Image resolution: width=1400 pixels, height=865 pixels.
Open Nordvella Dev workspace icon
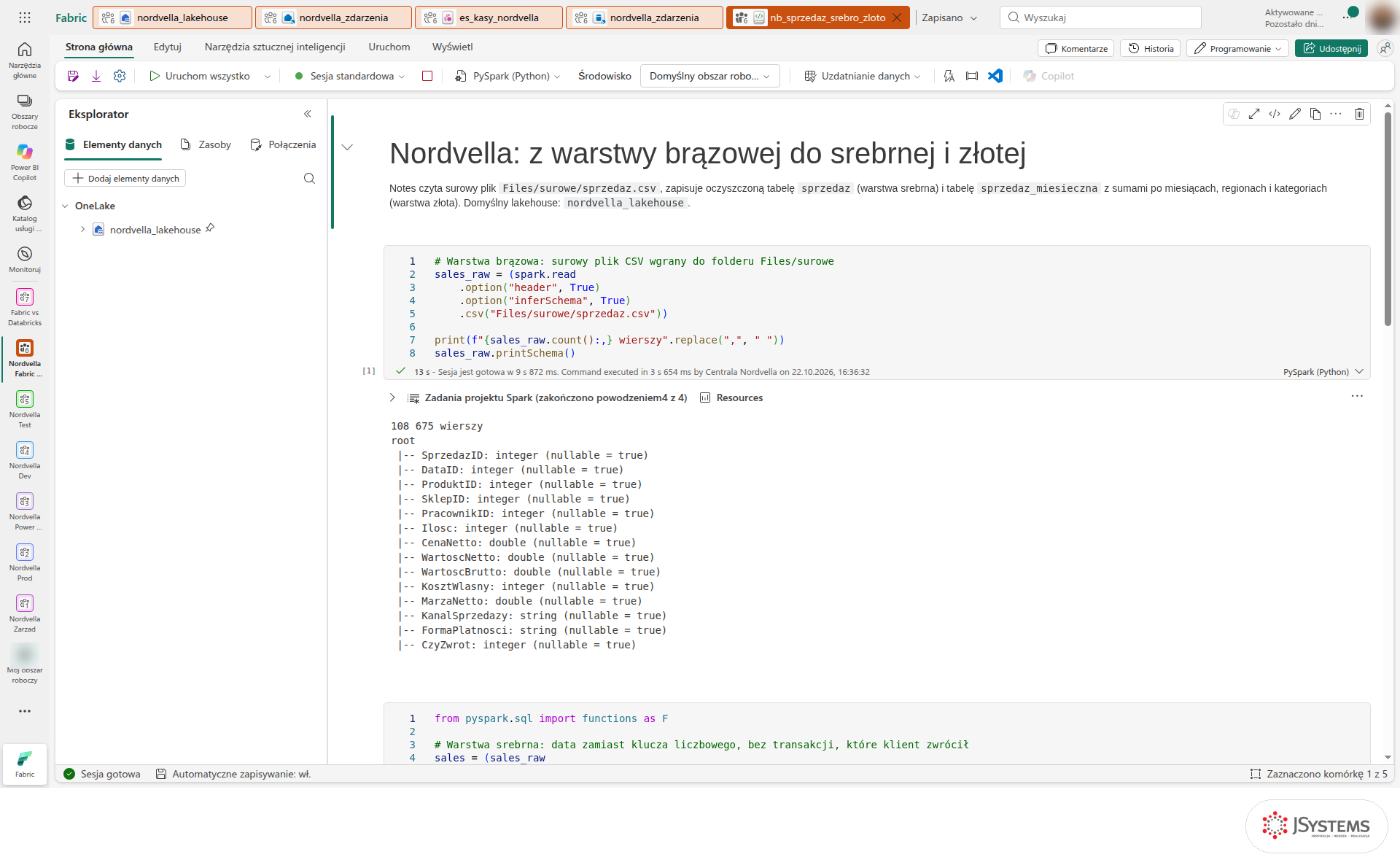coord(25,459)
